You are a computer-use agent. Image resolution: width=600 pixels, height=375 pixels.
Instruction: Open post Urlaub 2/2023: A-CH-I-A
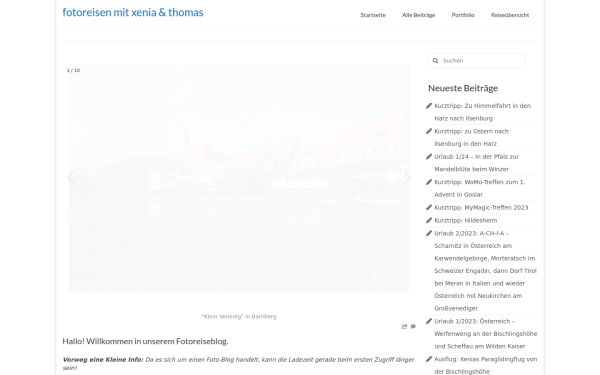tap(485, 271)
